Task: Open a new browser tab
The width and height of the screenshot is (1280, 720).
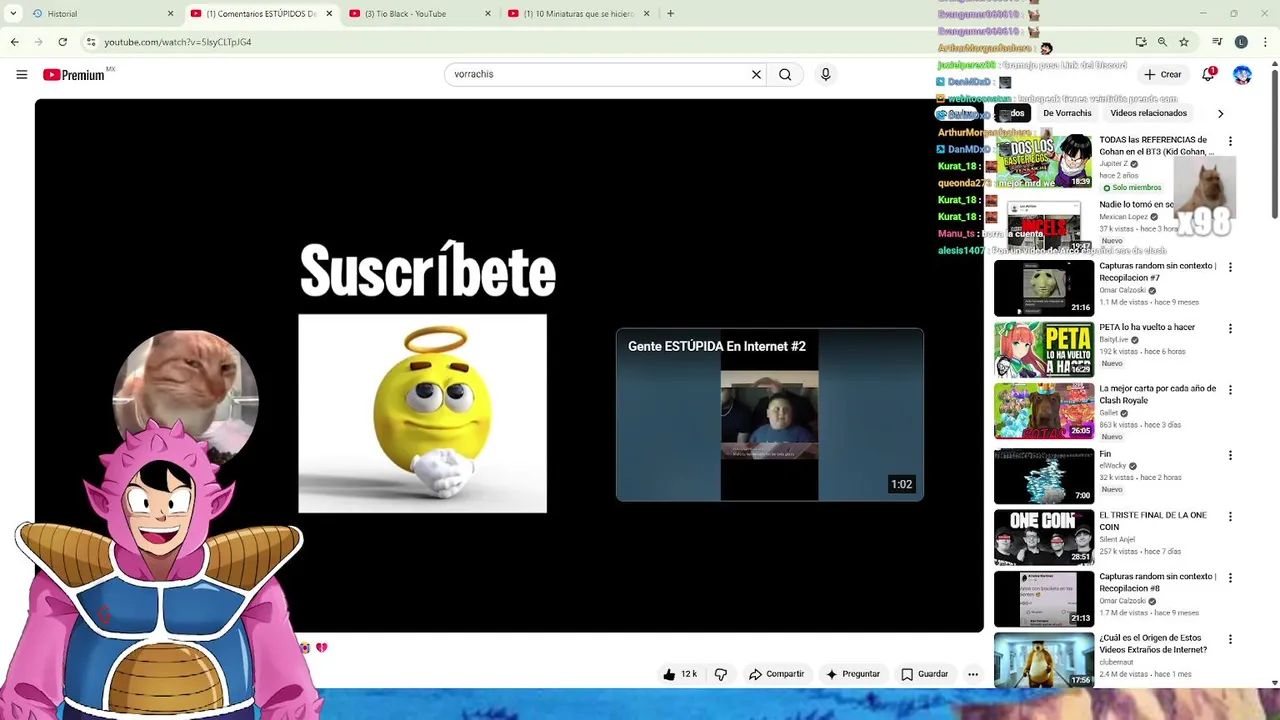Action: point(670,13)
